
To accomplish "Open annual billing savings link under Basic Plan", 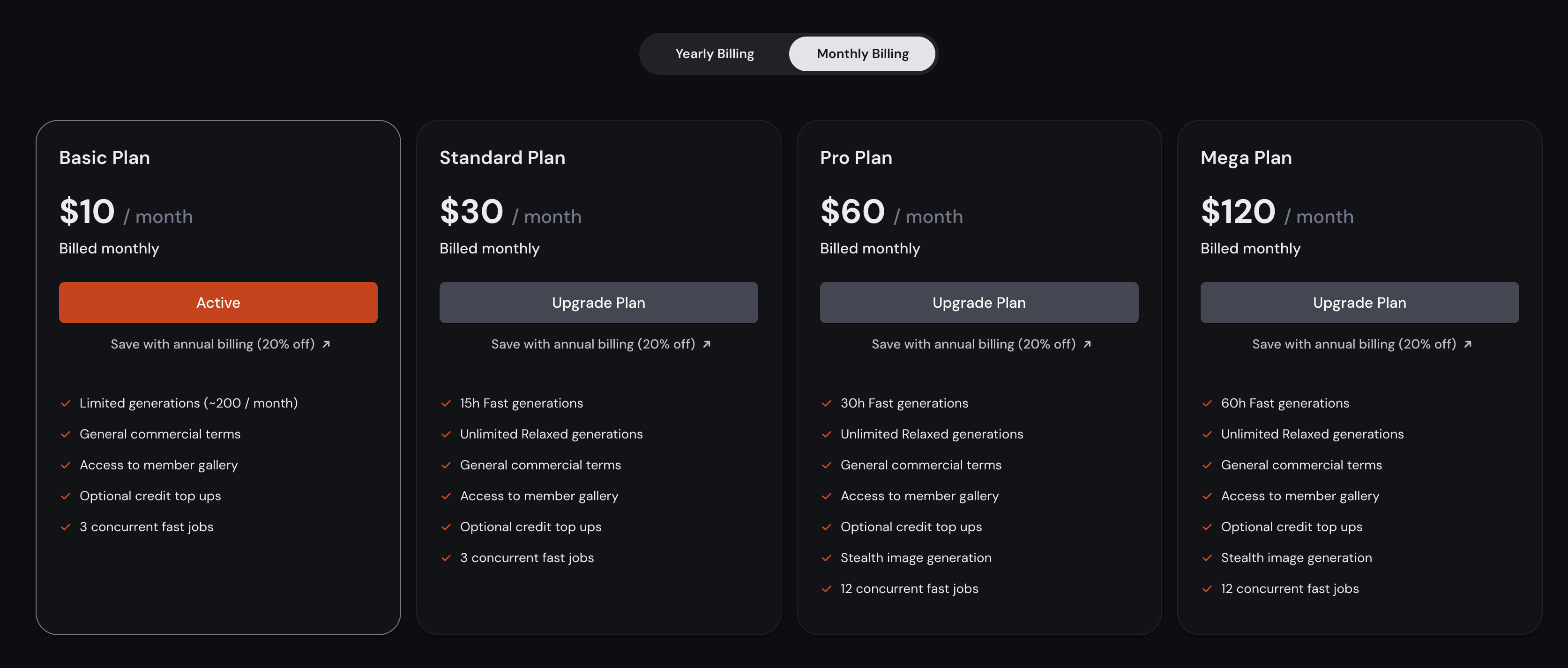I will click(x=212, y=344).
